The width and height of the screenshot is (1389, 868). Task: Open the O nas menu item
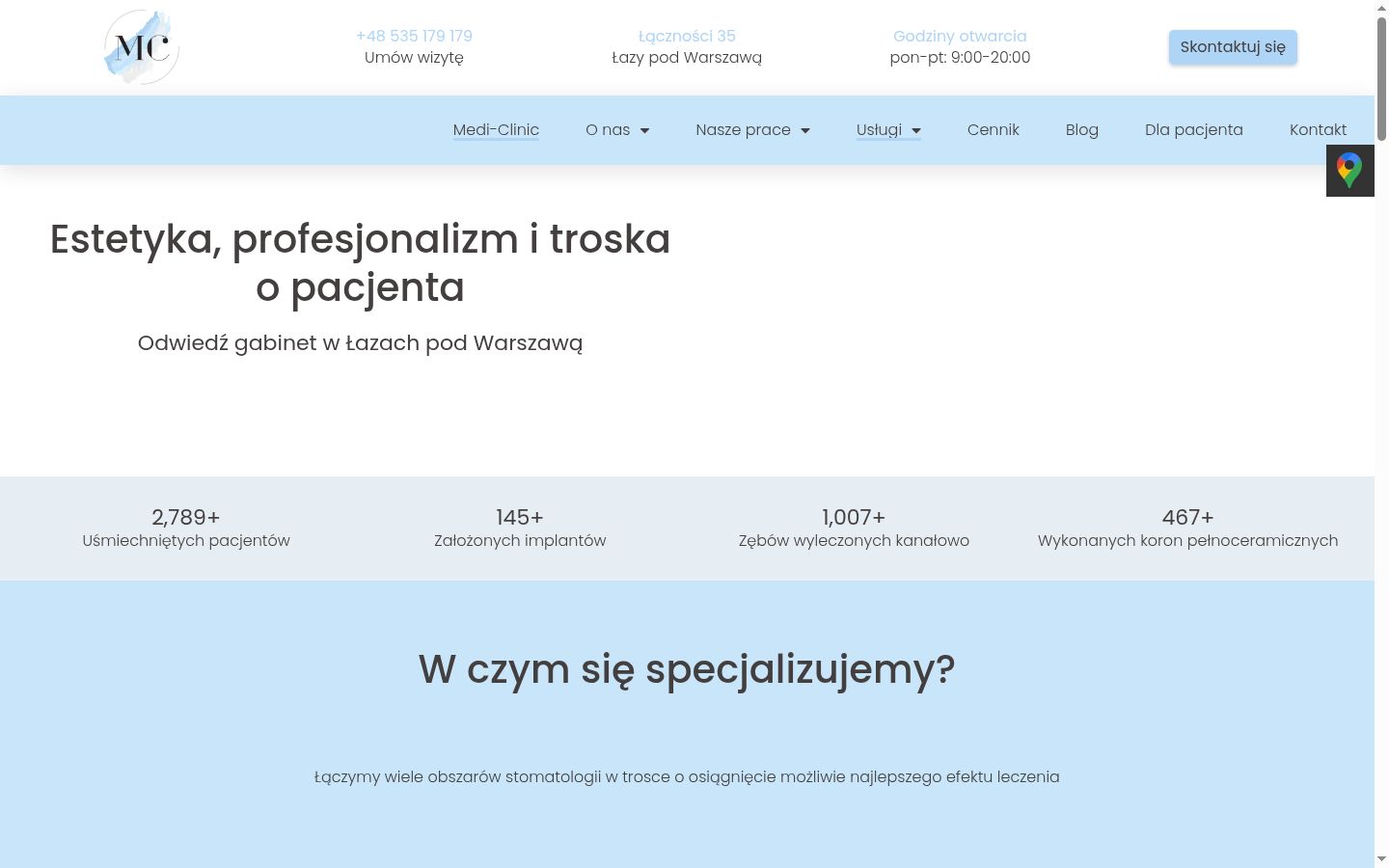pyautogui.click(x=608, y=130)
